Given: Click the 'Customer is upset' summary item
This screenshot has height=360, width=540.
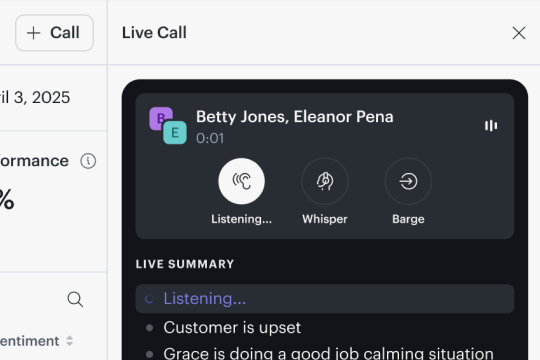Looking at the screenshot, I should [x=232, y=327].
